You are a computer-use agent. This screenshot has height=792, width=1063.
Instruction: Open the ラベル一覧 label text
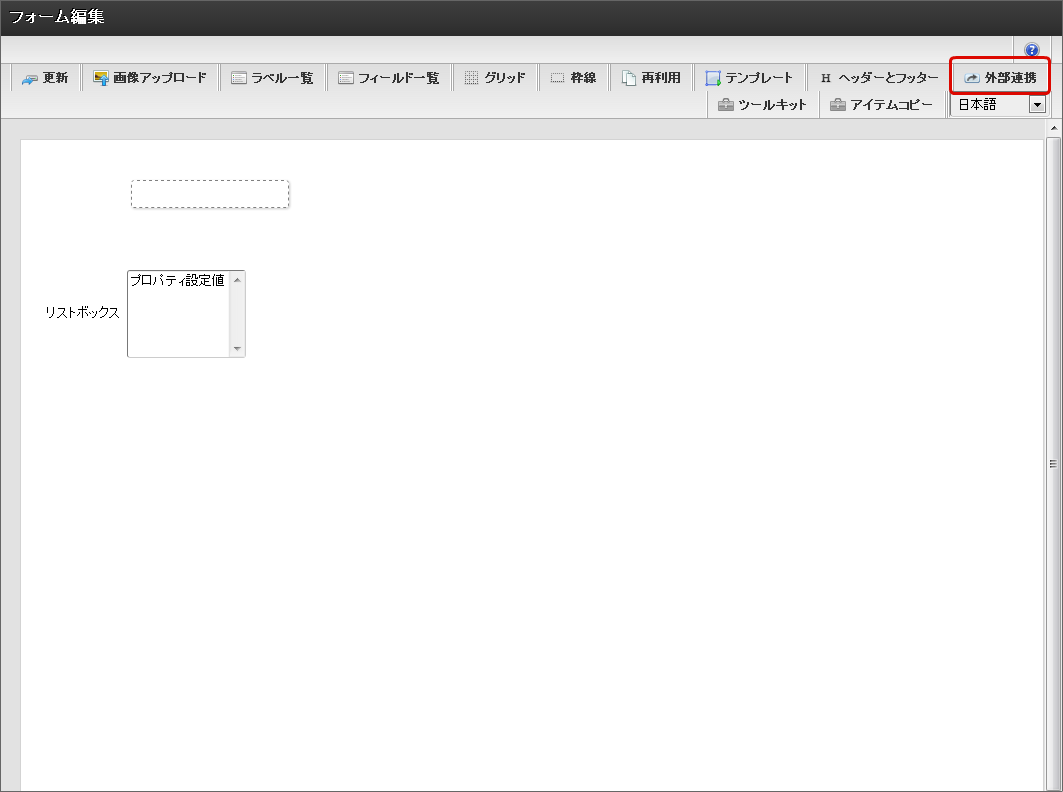tap(283, 78)
